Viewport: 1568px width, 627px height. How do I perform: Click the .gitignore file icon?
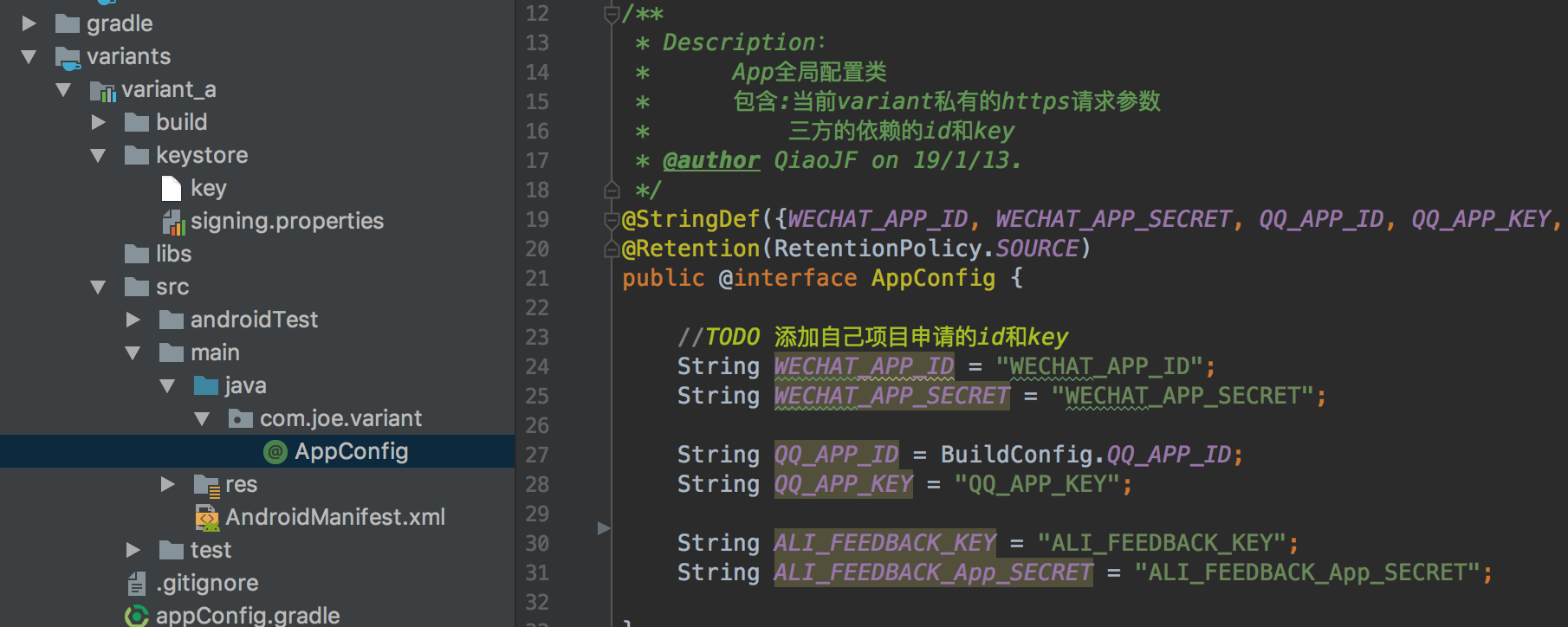coord(137,584)
